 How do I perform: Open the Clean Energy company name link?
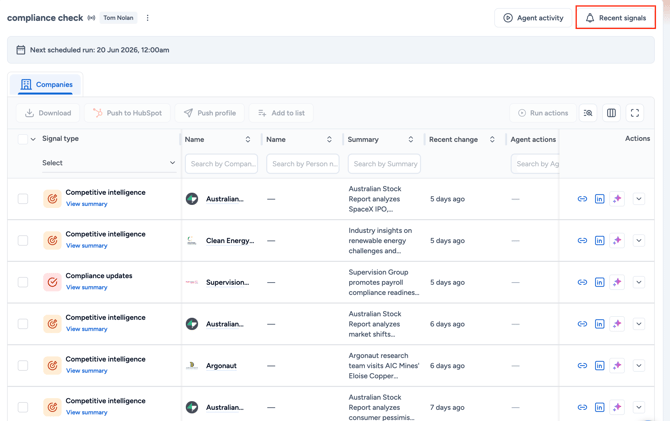(x=230, y=241)
